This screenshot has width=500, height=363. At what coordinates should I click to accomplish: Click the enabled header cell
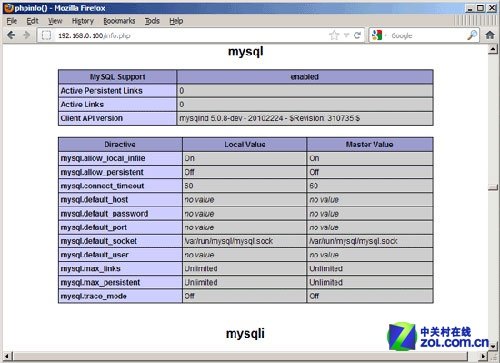tap(305, 77)
